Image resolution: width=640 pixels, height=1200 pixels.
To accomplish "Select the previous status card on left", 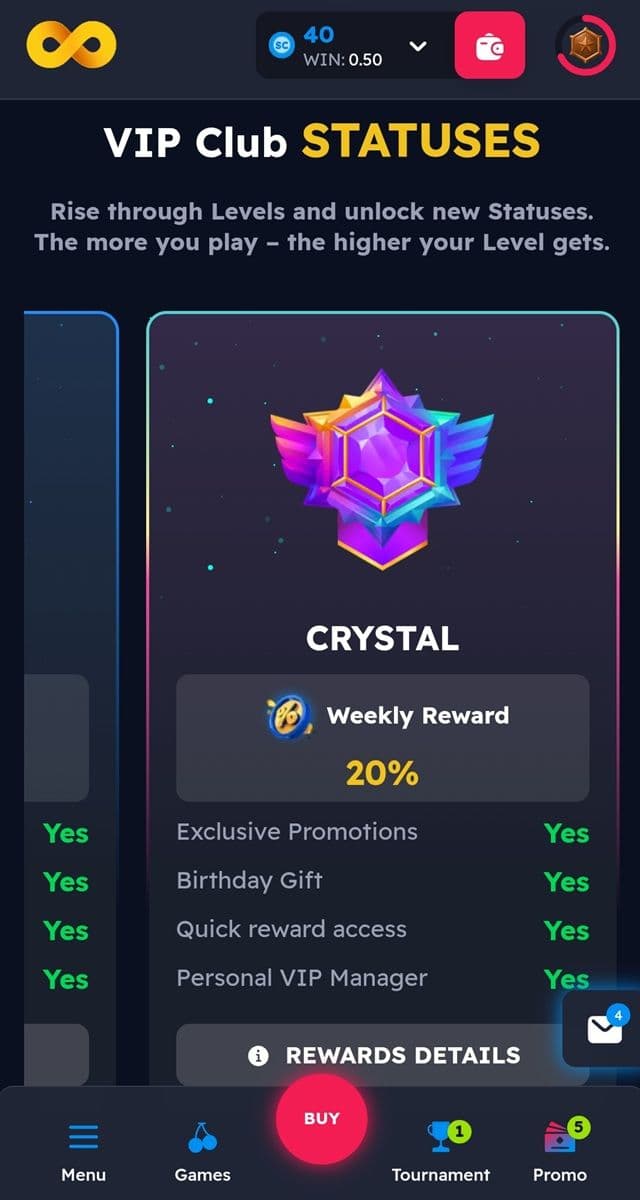I will click(71, 700).
